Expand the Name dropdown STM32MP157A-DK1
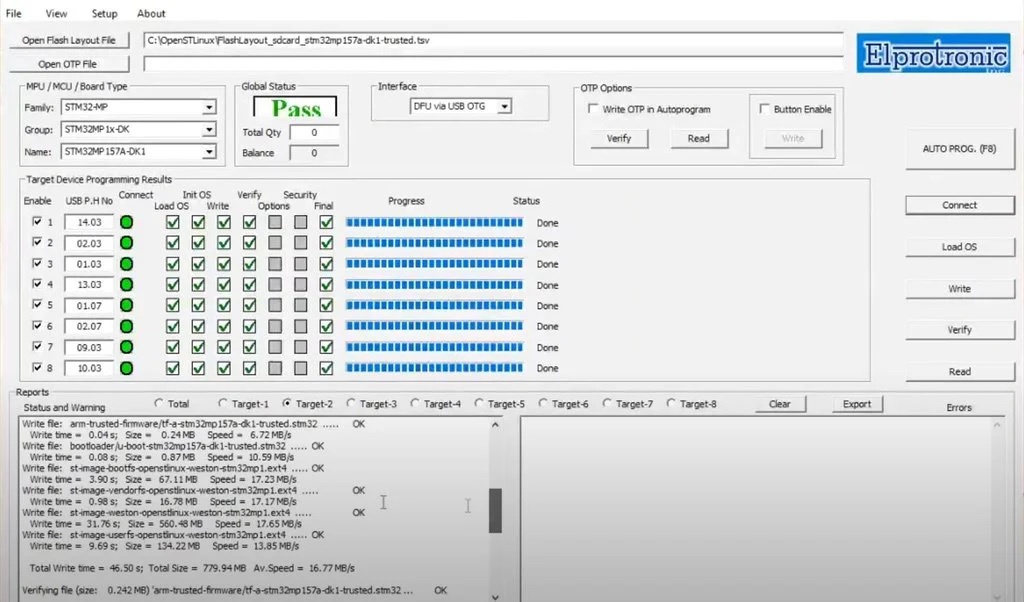The height and width of the screenshot is (602, 1024). coord(208,152)
